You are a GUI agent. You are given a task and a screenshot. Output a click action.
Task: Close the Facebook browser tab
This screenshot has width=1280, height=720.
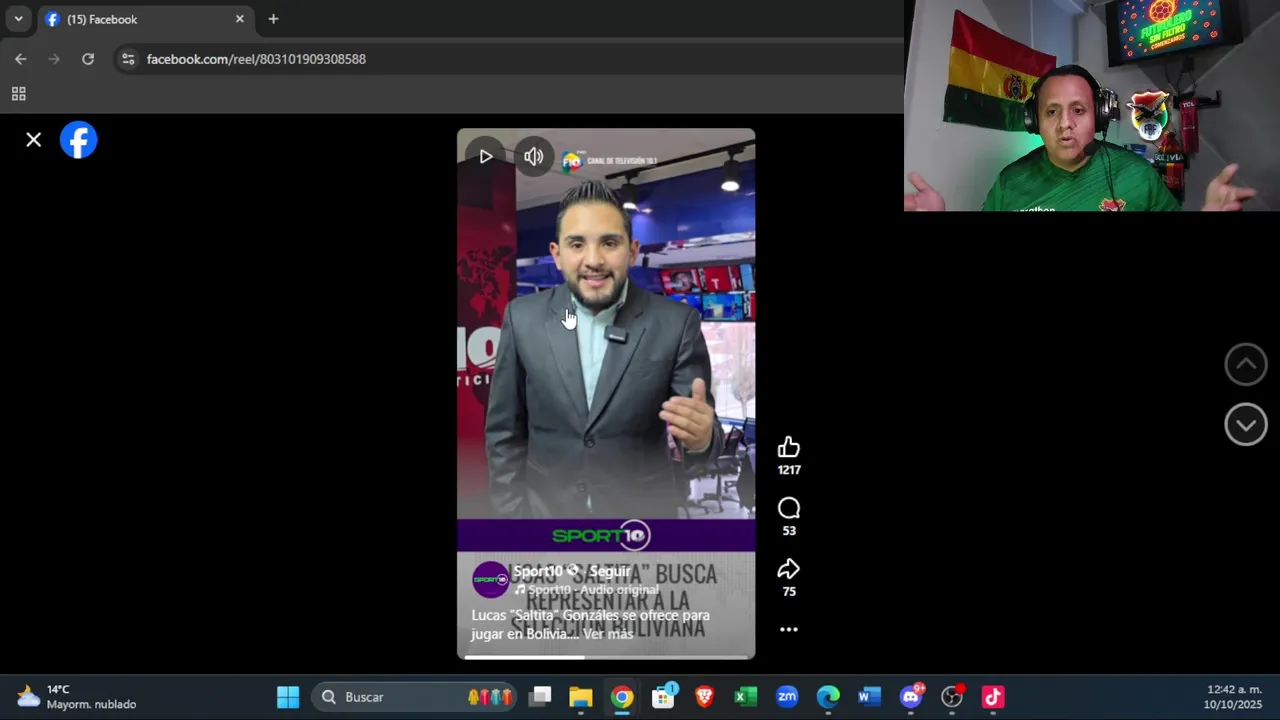[240, 19]
